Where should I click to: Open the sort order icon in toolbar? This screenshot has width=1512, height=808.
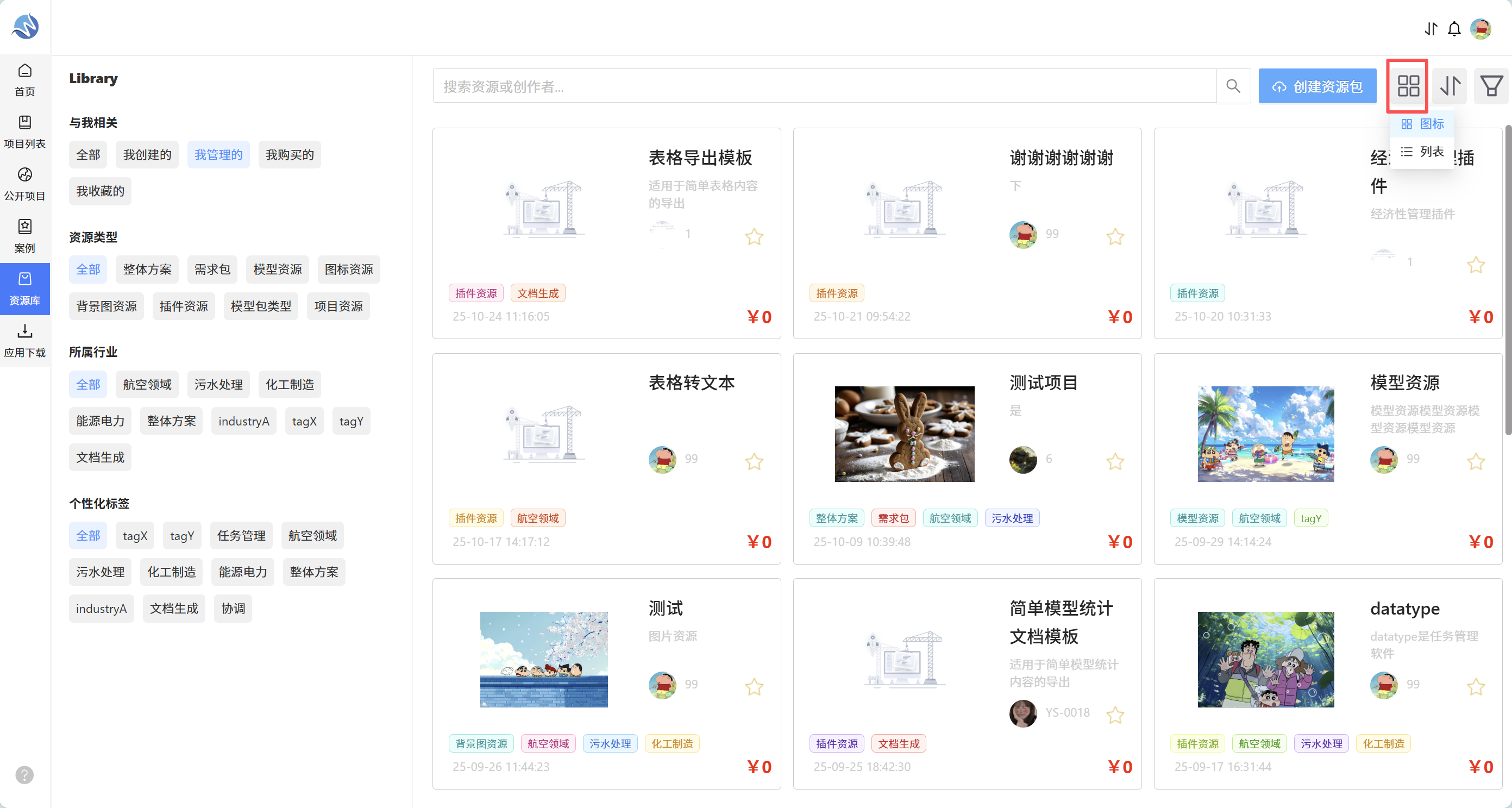tap(1451, 86)
